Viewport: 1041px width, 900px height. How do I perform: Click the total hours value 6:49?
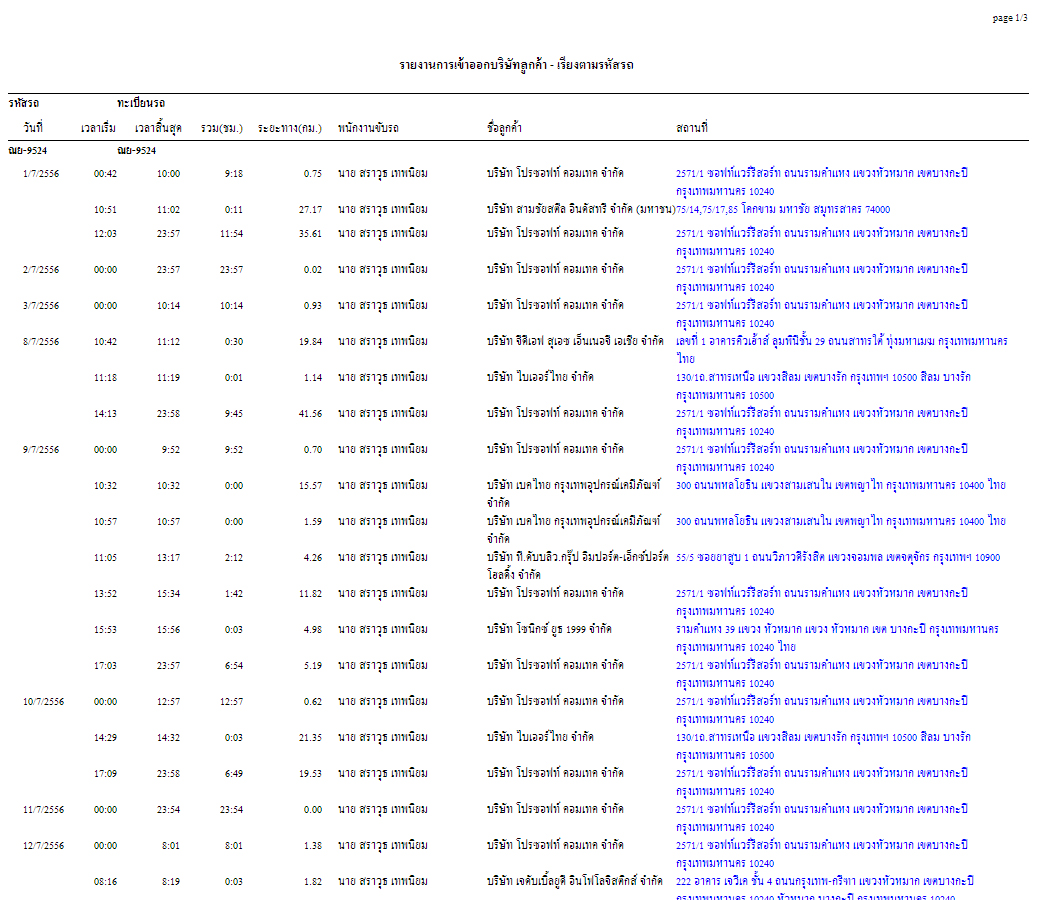tap(234, 774)
